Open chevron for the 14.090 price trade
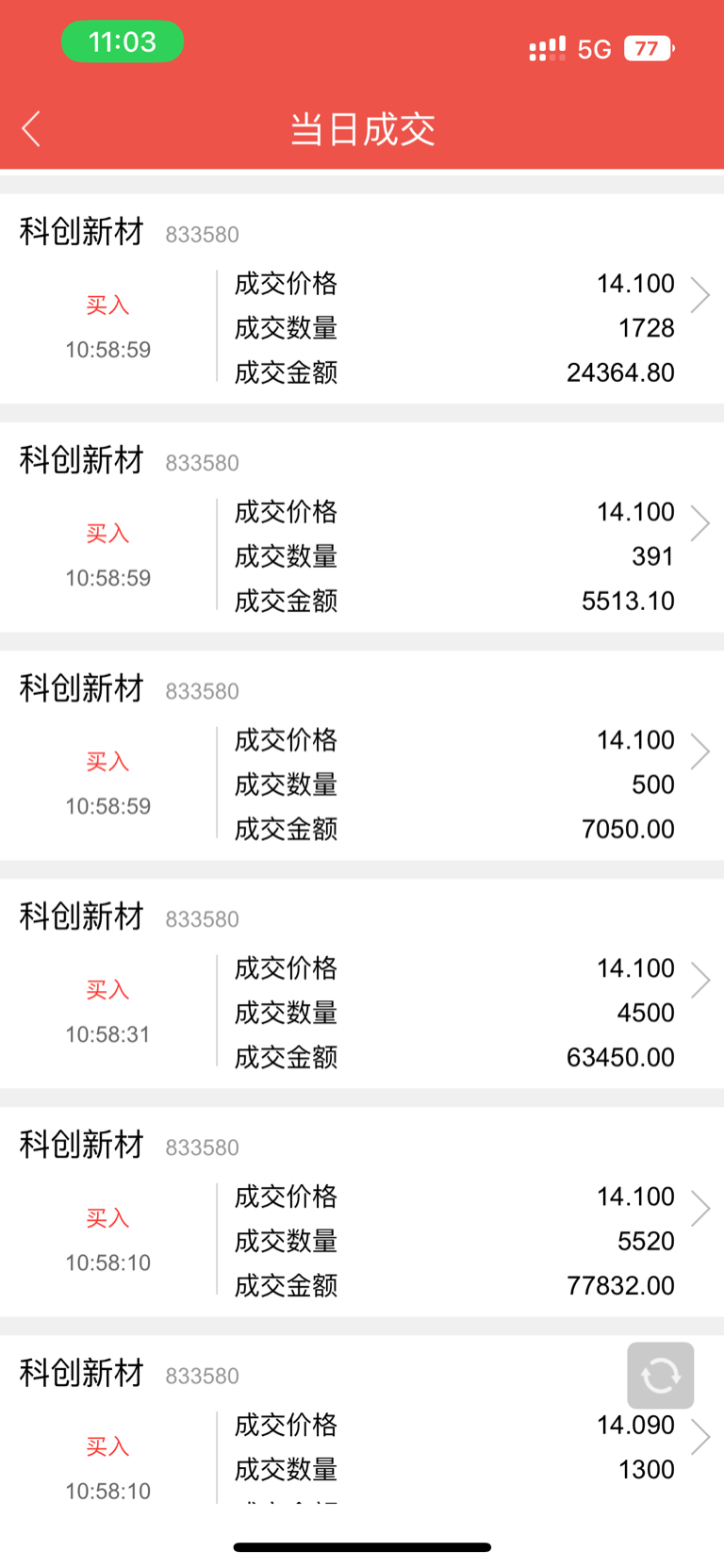 click(x=699, y=1436)
